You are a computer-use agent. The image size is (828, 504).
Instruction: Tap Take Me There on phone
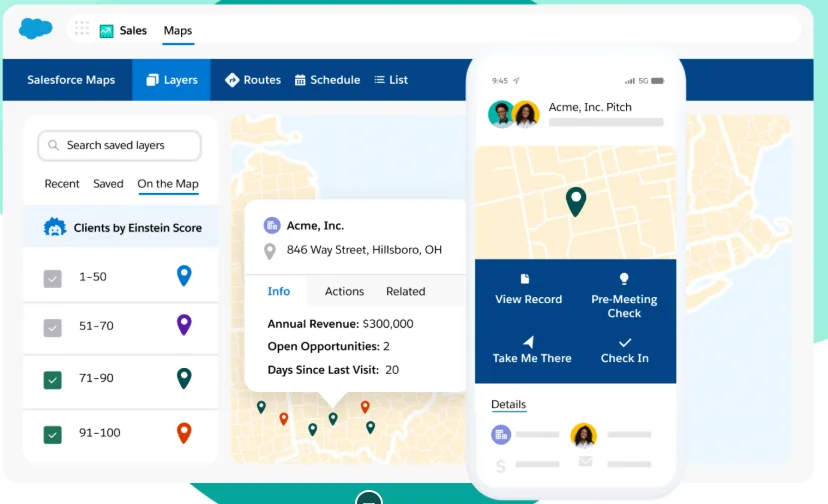point(532,358)
